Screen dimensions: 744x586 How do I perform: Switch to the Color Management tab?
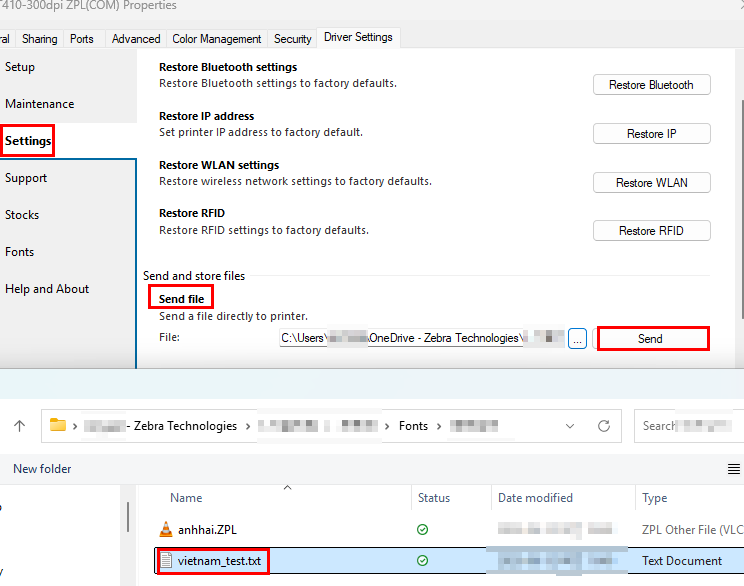(216, 39)
